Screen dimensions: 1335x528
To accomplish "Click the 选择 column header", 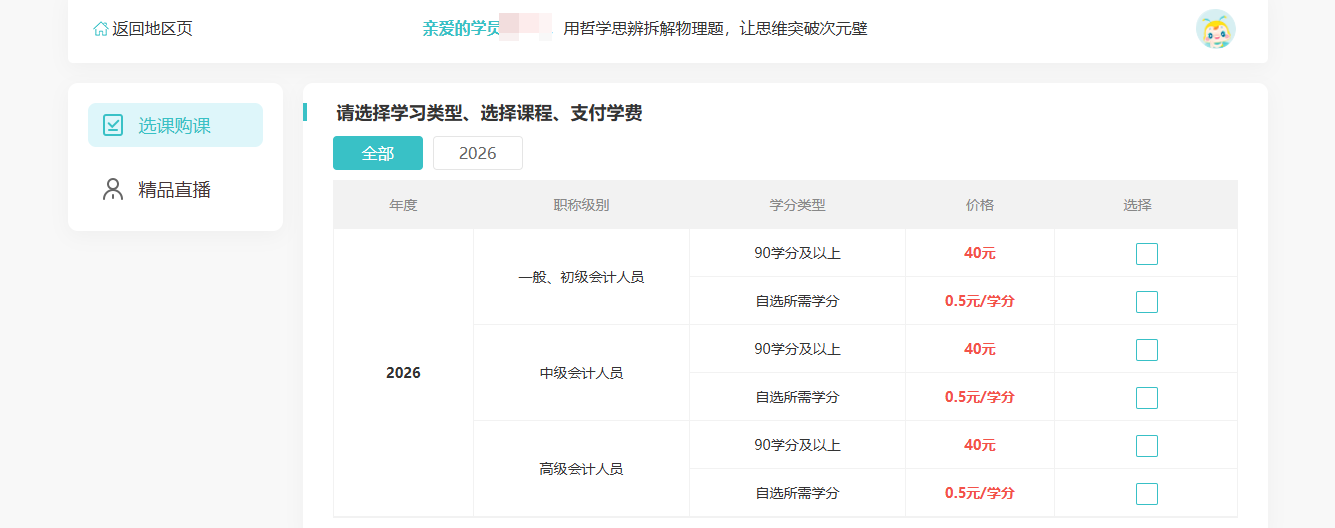I will pyautogui.click(x=1138, y=205).
